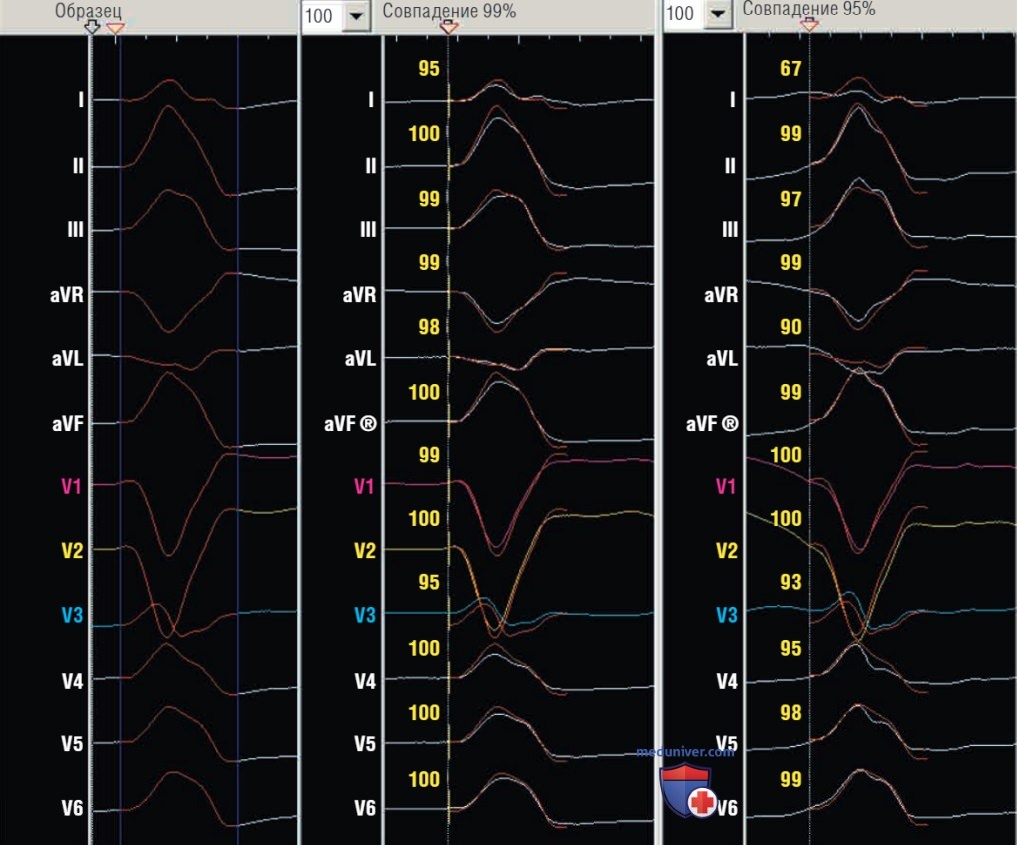This screenshot has width=1017, height=845.
Task: Select the aVL lead label in the Образец panel
Action: click(x=68, y=359)
